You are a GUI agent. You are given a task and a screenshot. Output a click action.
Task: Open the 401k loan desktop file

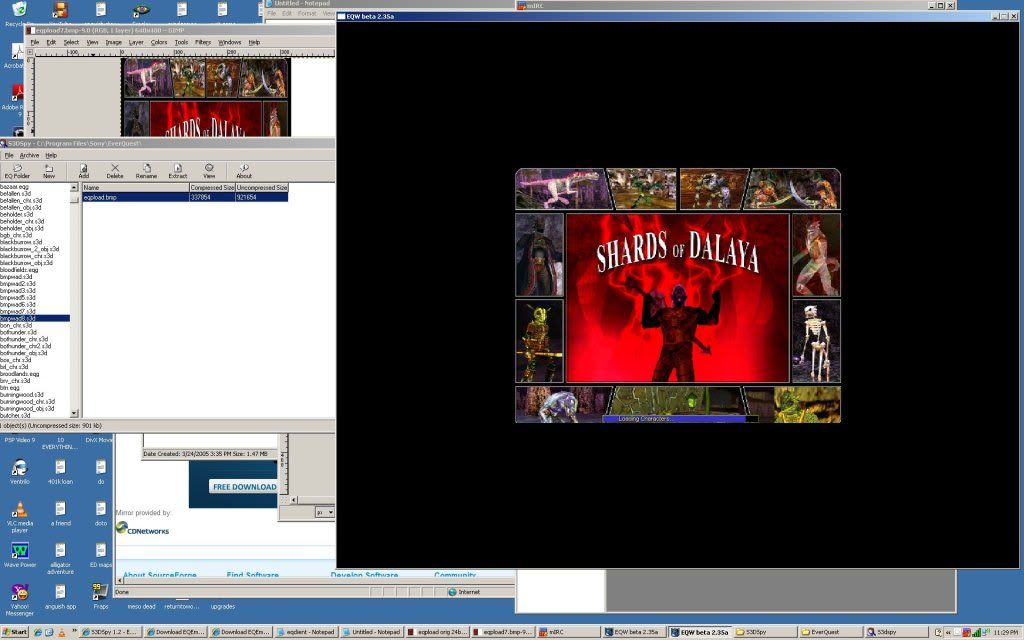point(60,472)
